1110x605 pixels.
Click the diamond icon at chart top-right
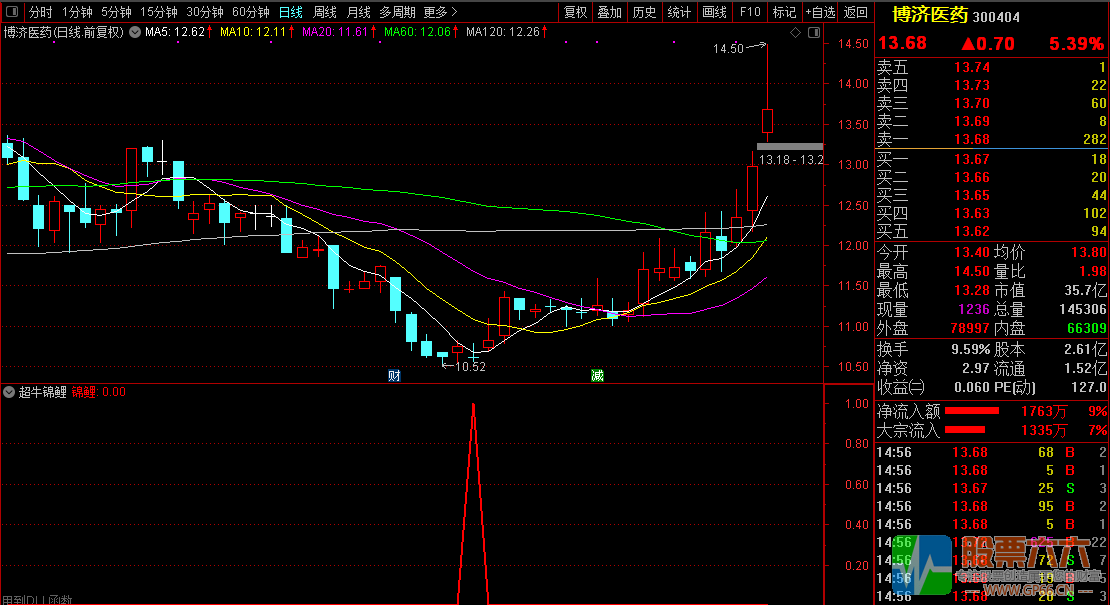[796, 33]
